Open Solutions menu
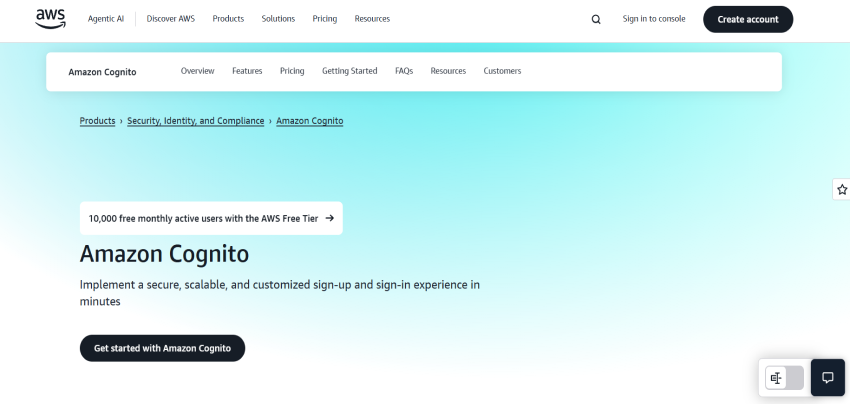This screenshot has height=404, width=850. click(278, 19)
